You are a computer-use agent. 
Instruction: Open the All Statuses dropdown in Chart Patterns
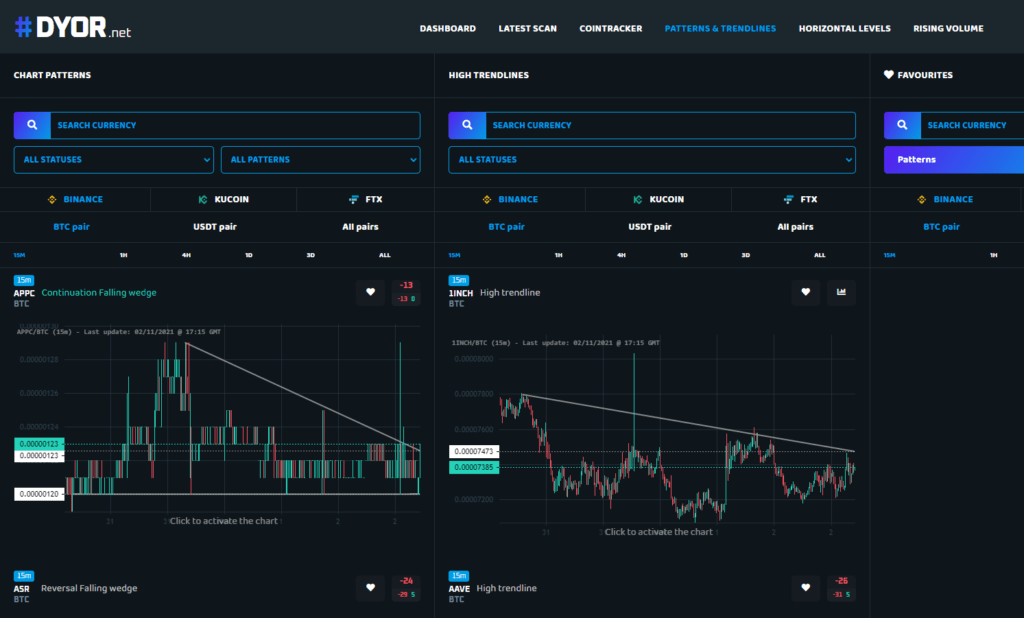pos(114,159)
